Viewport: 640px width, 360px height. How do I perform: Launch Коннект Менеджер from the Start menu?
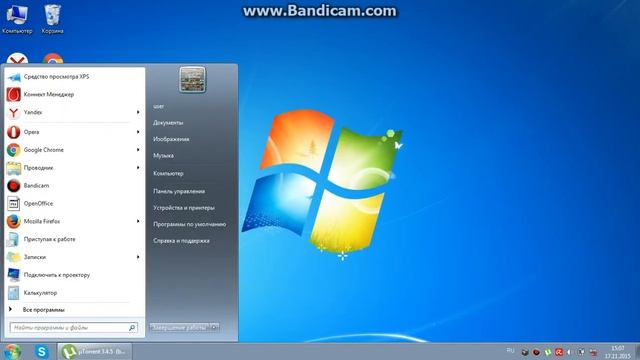(x=74, y=94)
